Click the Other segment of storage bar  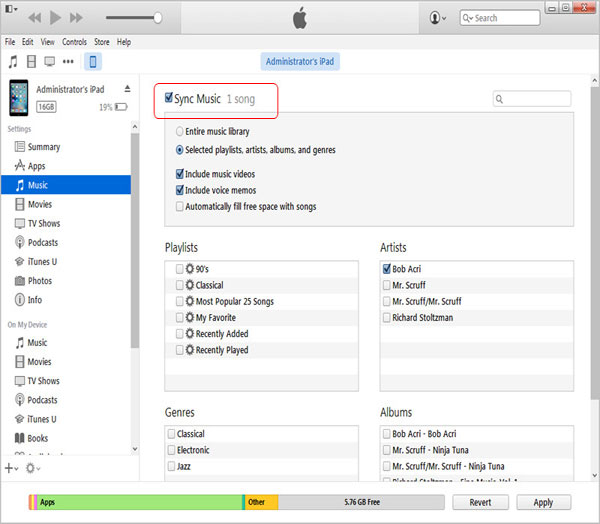click(x=261, y=502)
